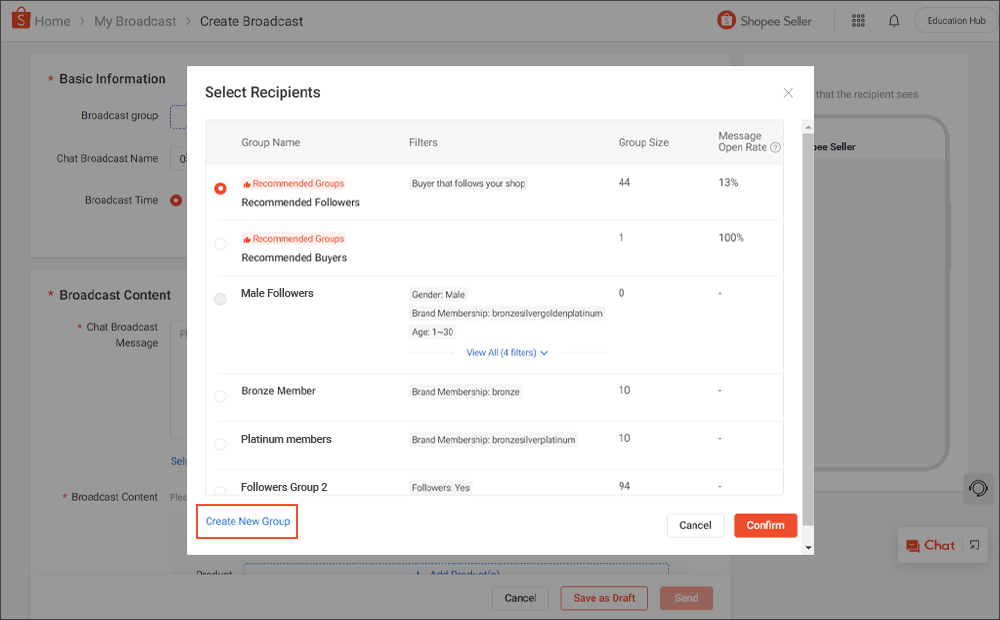Open My Broadcast from the breadcrumb
This screenshot has width=1000, height=620.
point(135,20)
